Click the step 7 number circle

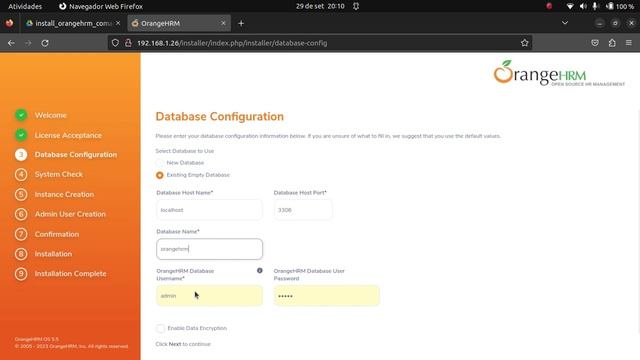tap(21, 234)
